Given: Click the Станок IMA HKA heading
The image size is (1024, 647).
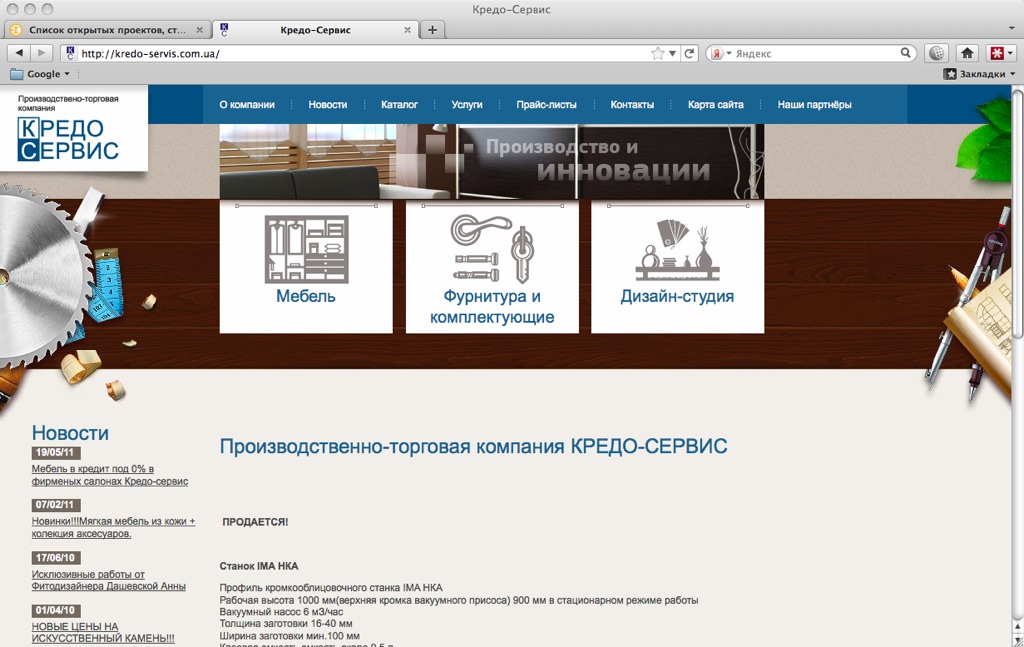Looking at the screenshot, I should click(259, 566).
